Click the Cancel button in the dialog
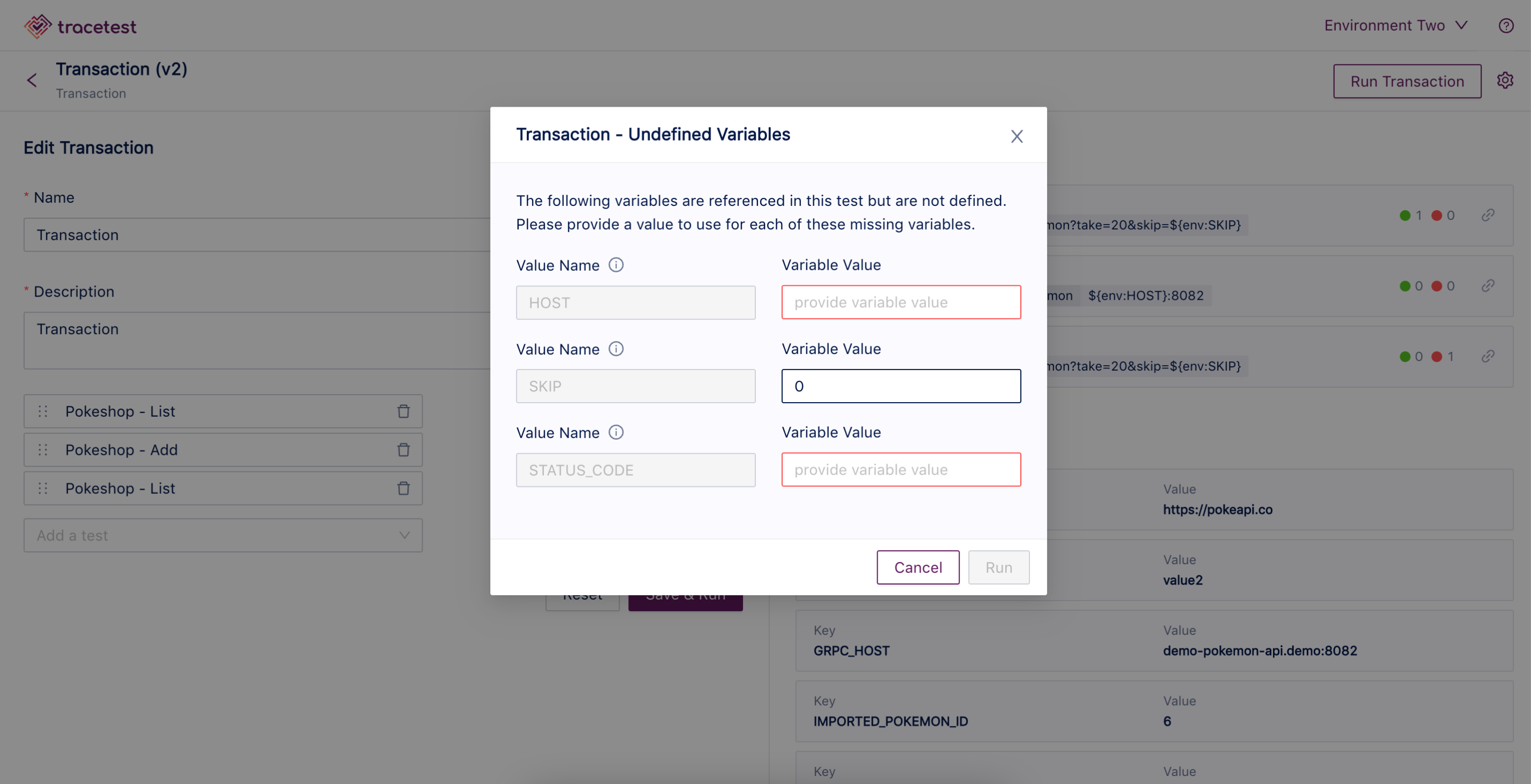Screen dimensions: 1531x784 [x=918, y=567]
